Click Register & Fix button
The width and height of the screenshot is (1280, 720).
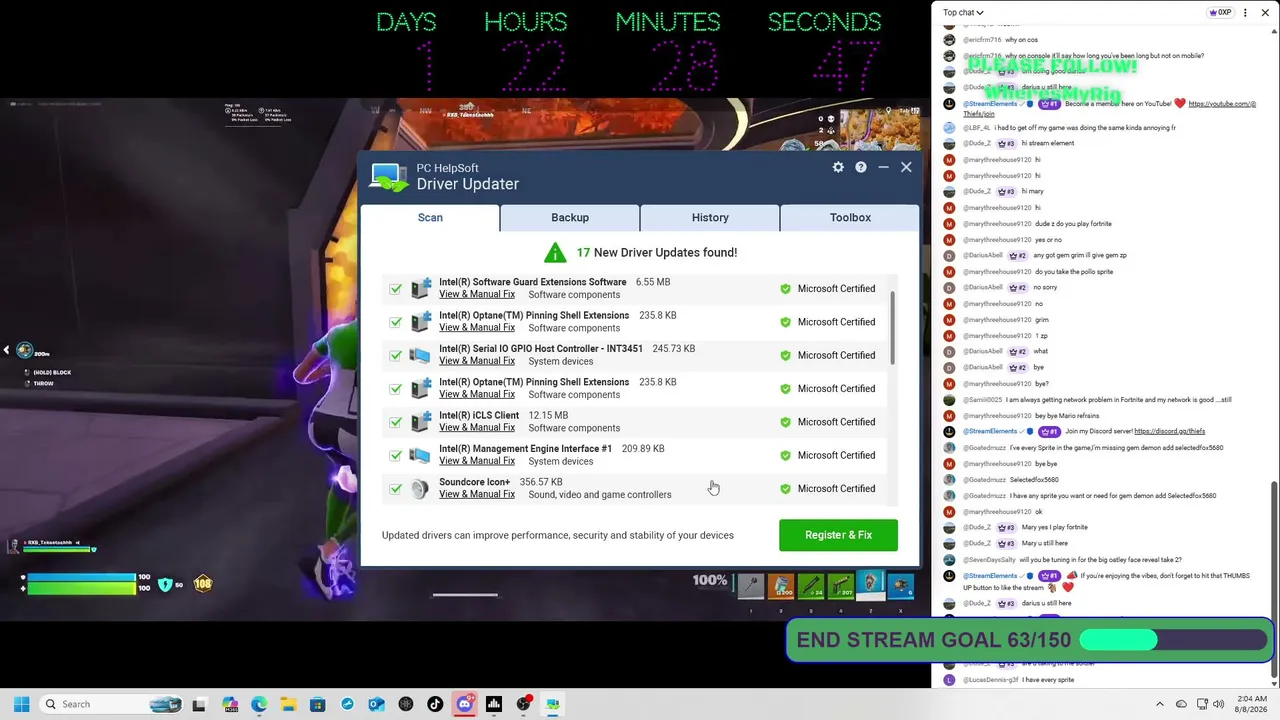(x=838, y=535)
